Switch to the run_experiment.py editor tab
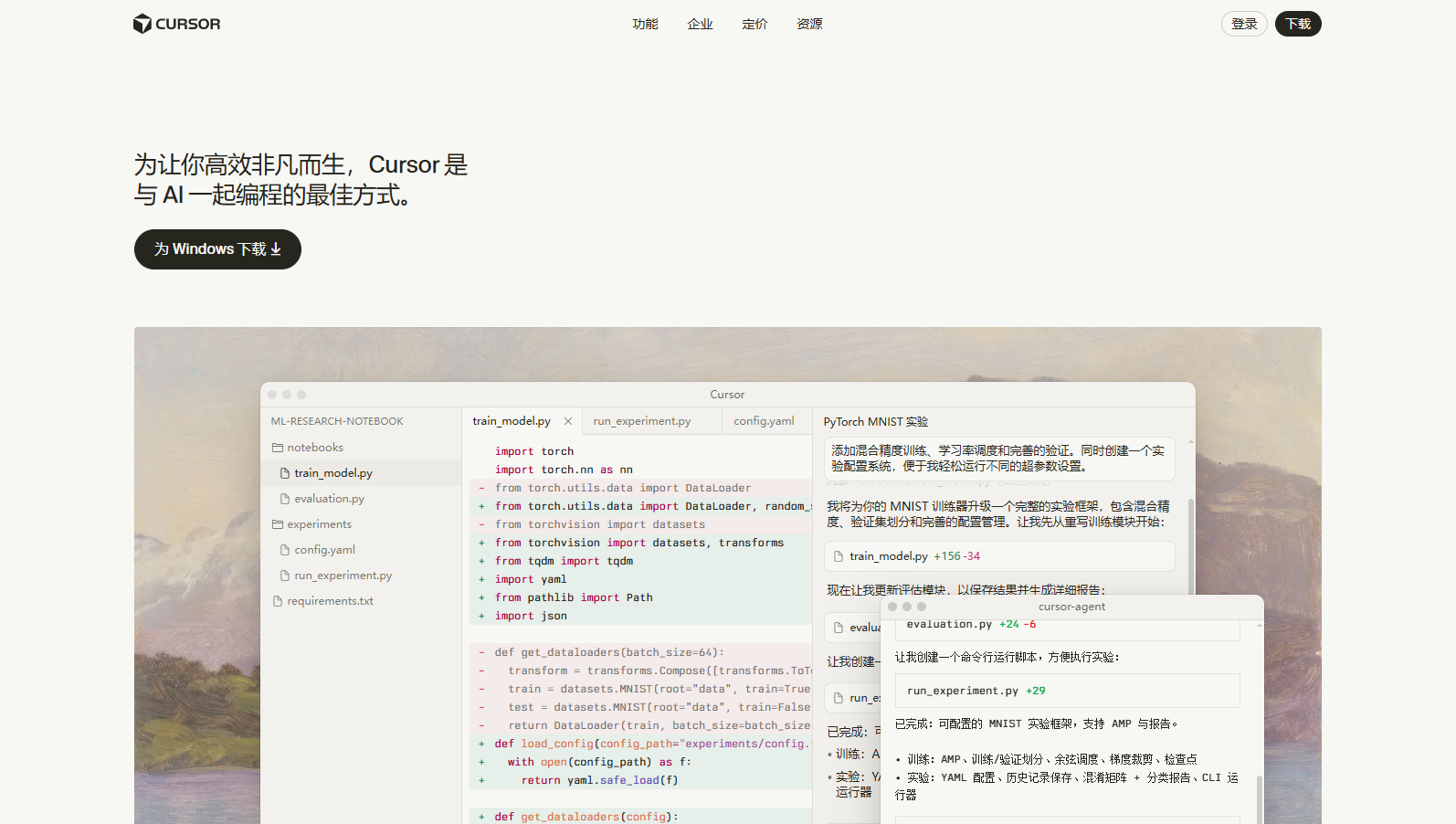The width and height of the screenshot is (1456, 824). click(641, 421)
